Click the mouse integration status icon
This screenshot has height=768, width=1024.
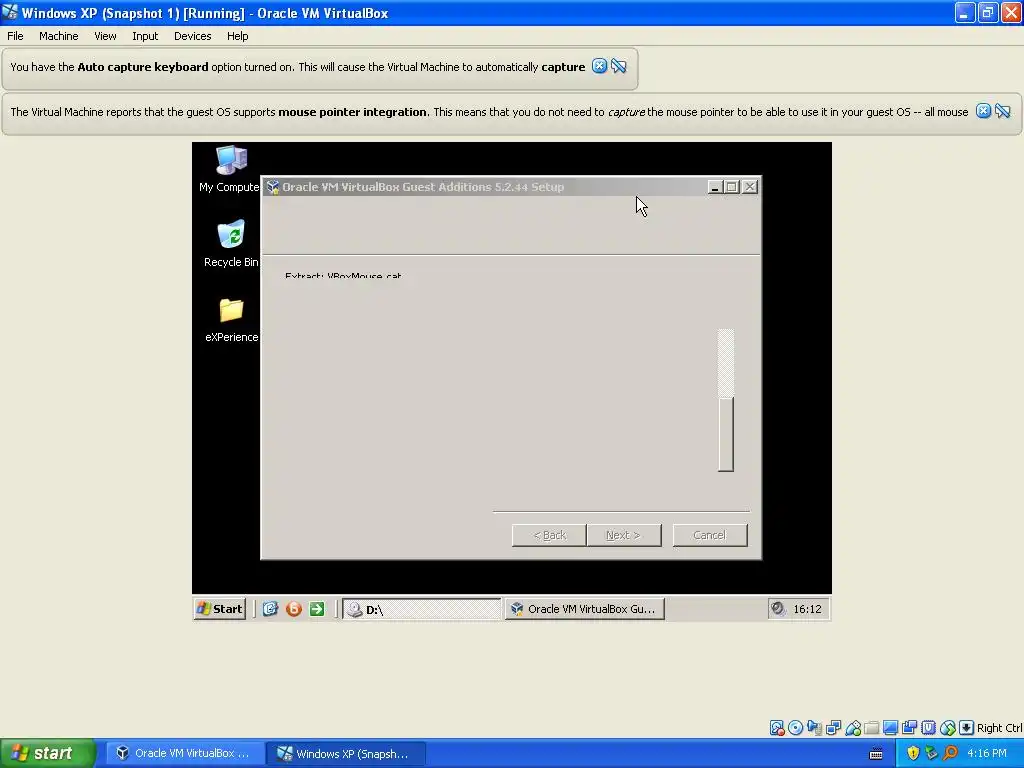tap(948, 728)
